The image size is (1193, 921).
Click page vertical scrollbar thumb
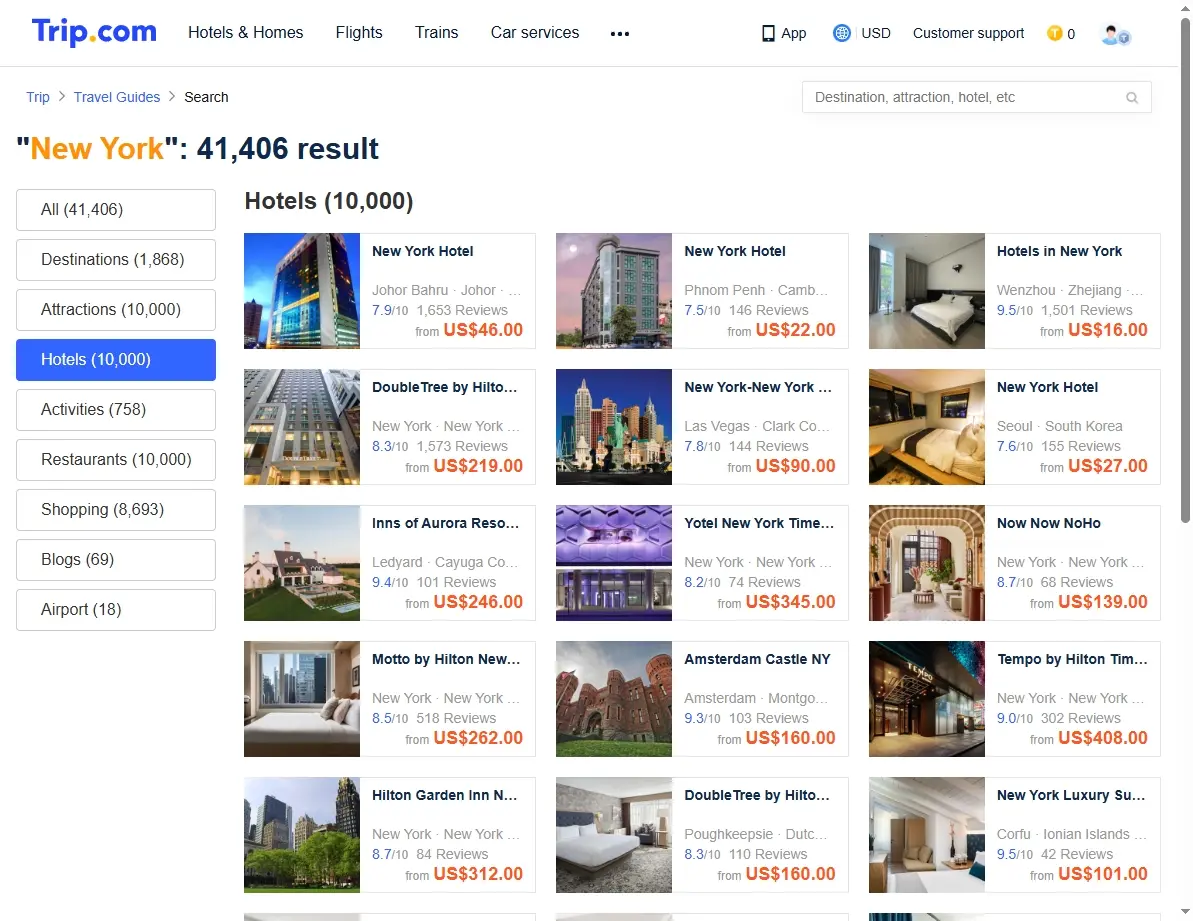pyautogui.click(x=1185, y=270)
